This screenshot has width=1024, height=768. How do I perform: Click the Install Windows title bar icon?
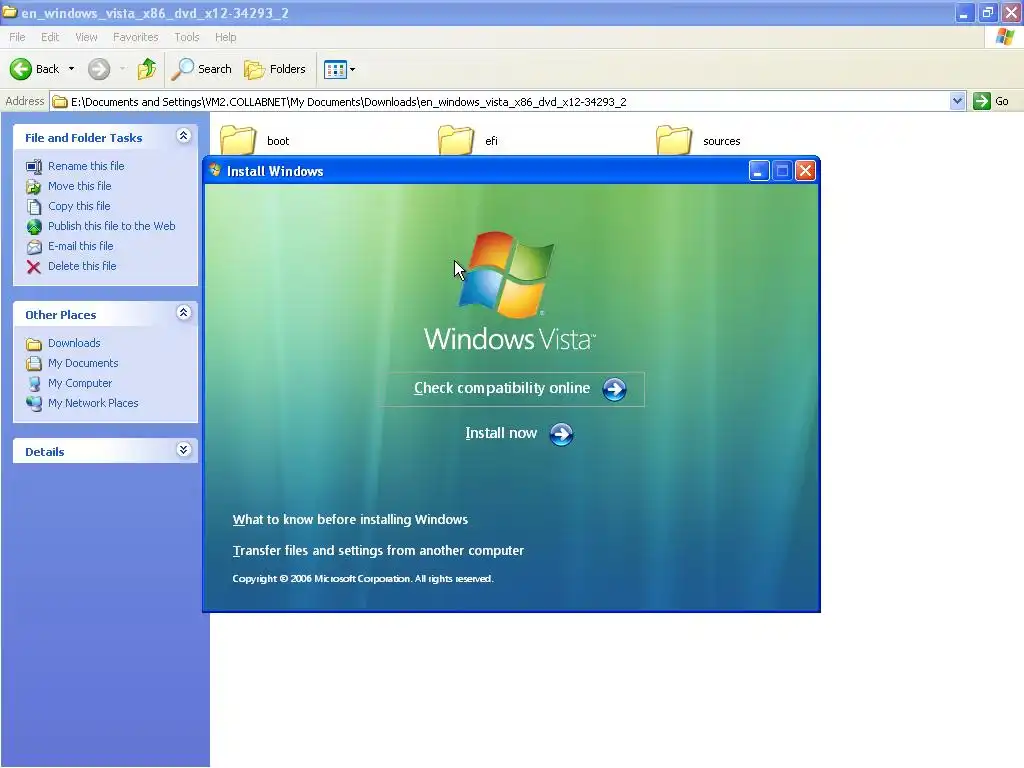pos(215,170)
